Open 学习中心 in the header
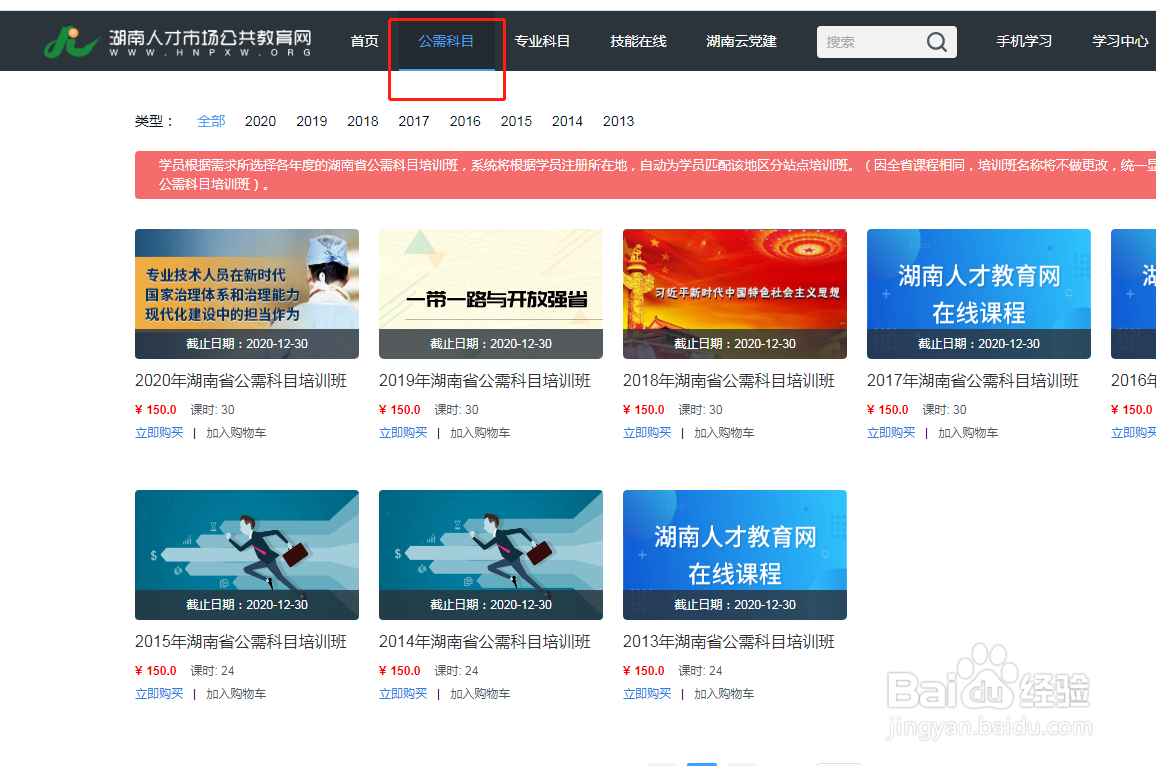Viewport: 1156px width, 766px height. pyautogui.click(x=1120, y=41)
